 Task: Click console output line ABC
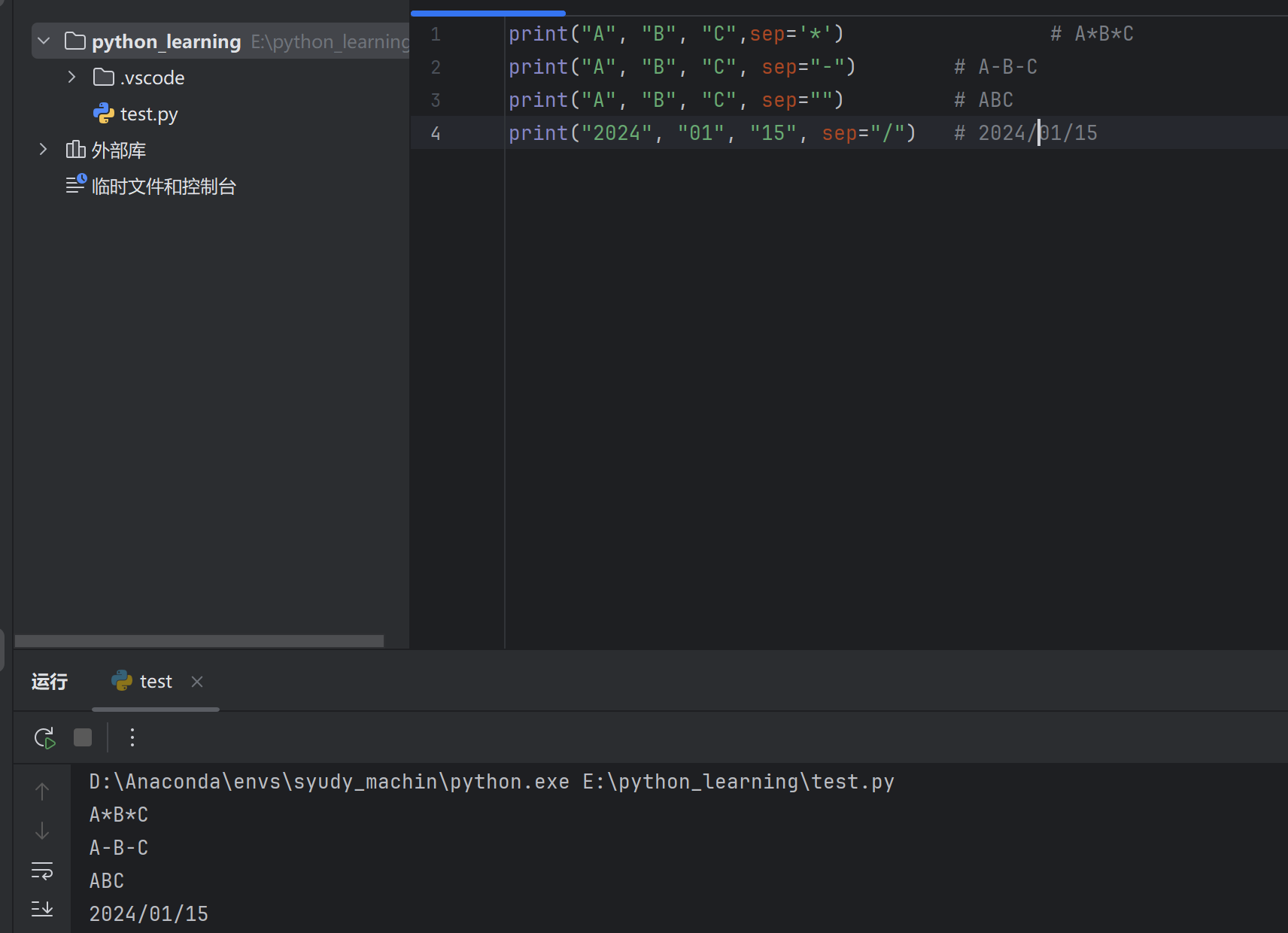click(107, 881)
